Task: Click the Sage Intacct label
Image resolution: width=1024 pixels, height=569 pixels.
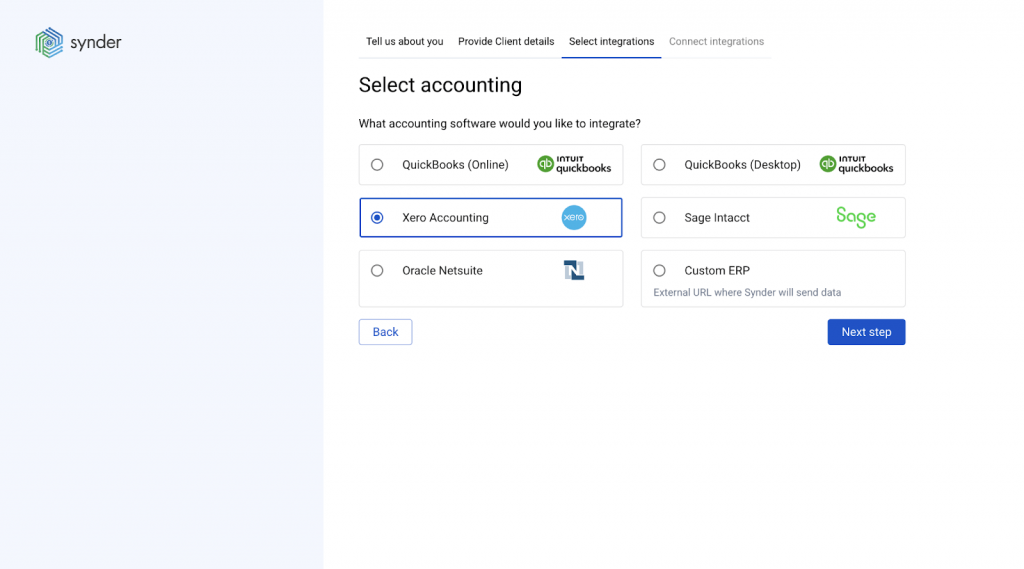Action: tap(717, 218)
